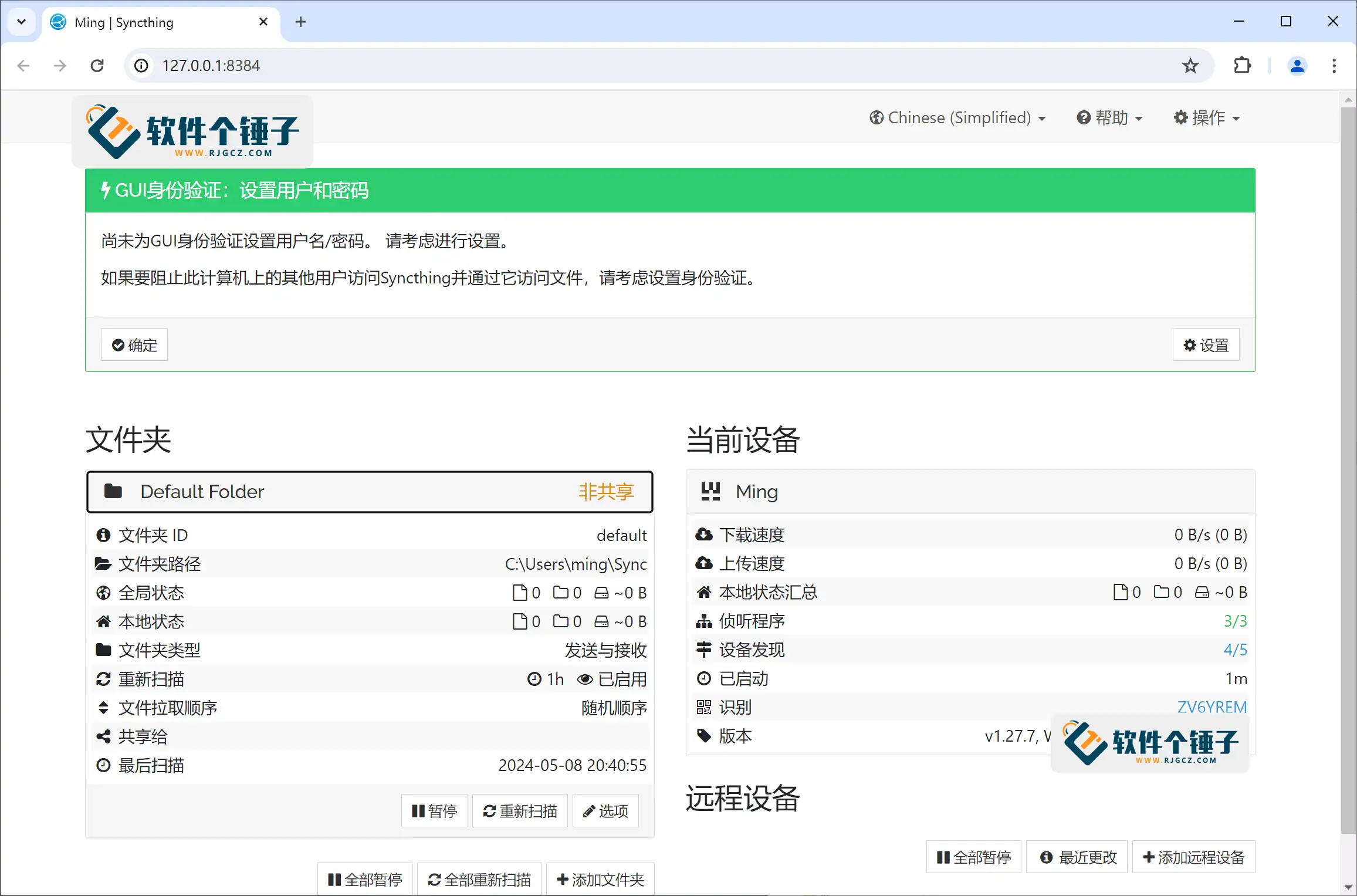Click the folder icon next to 文件夹类型
Screen dimensions: 1357x896
coord(103,650)
